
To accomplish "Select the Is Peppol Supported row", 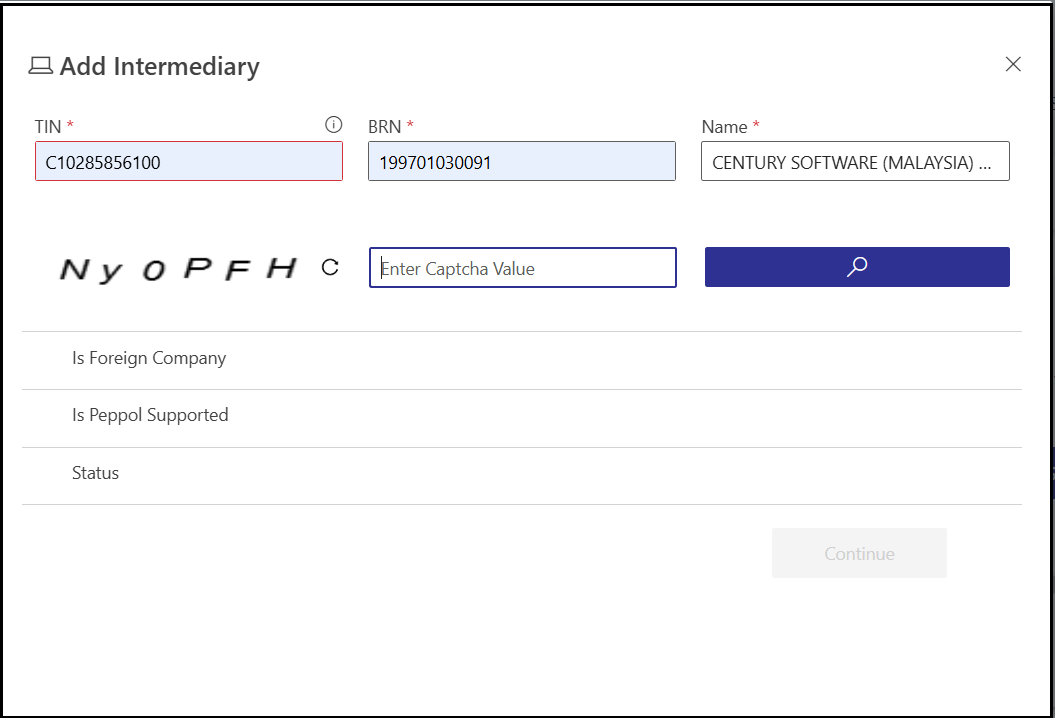I will (150, 415).
